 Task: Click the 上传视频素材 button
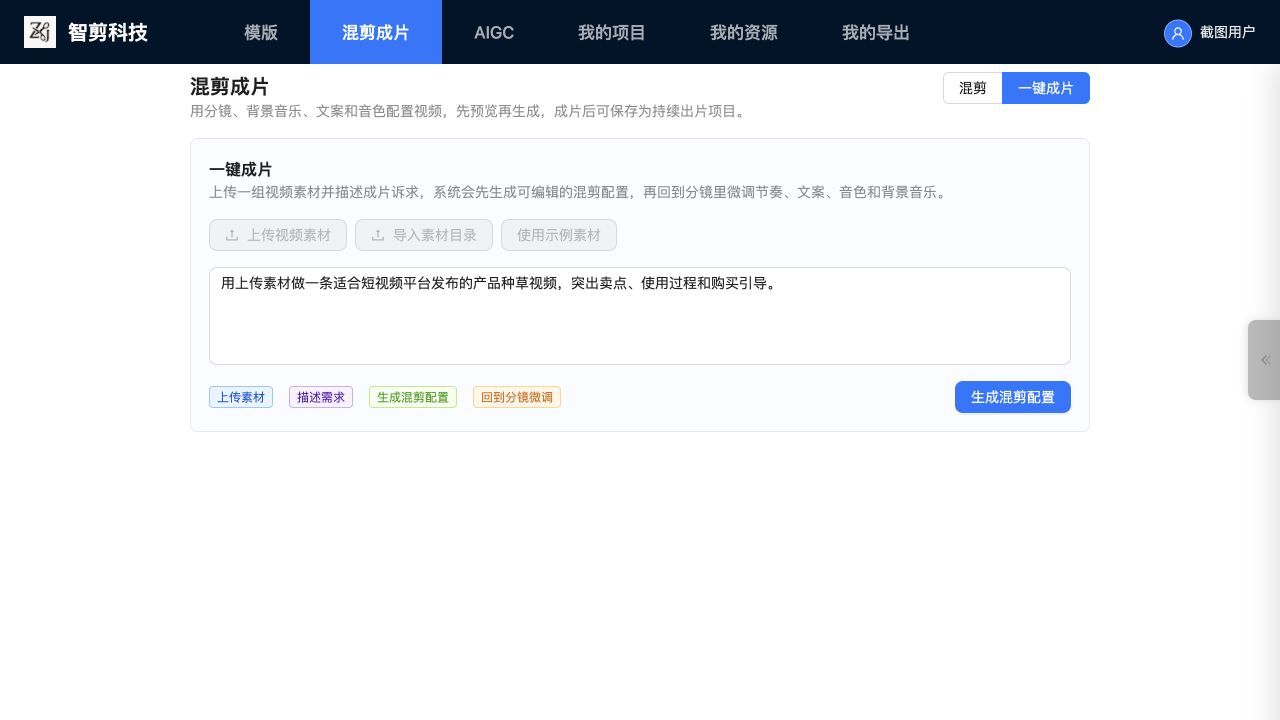click(x=278, y=235)
